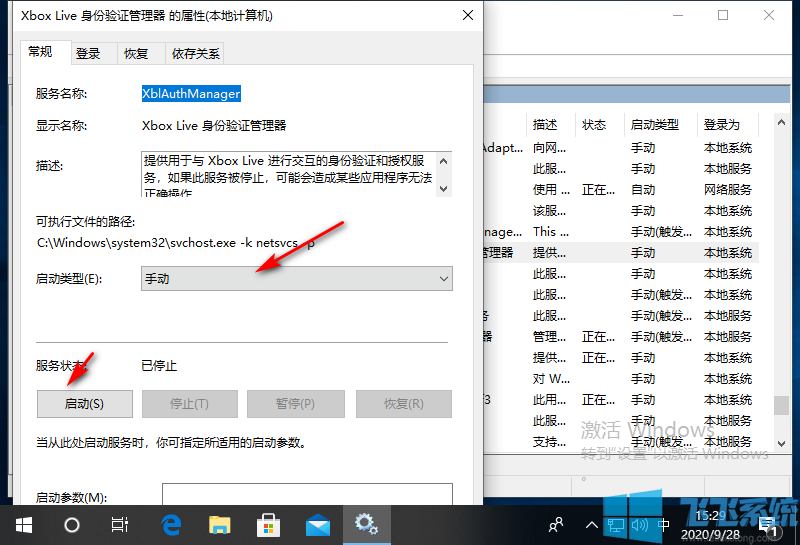This screenshot has width=800, height=545.
Task: Open Mail app from taskbar
Action: point(317,525)
